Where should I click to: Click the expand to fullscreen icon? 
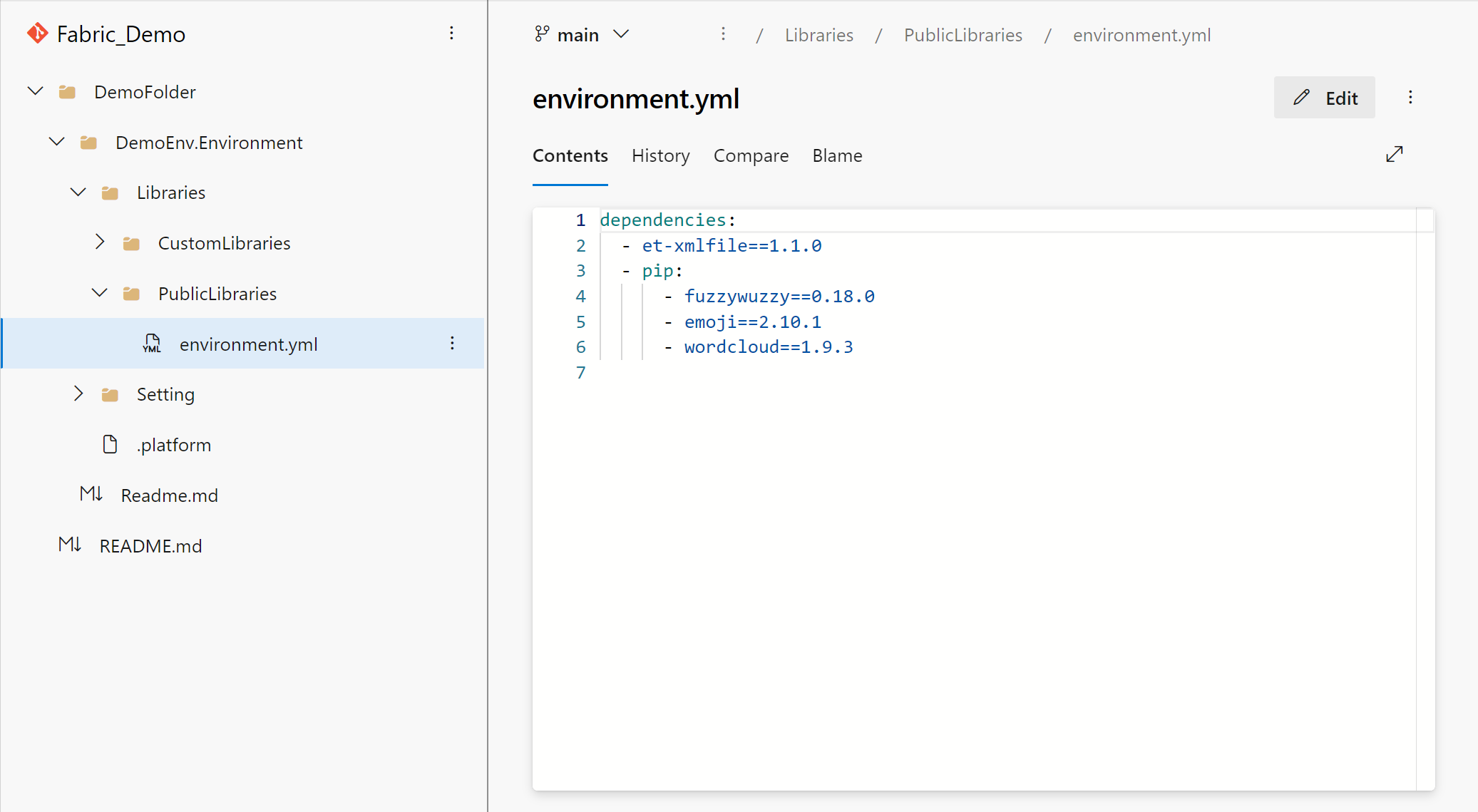1395,155
